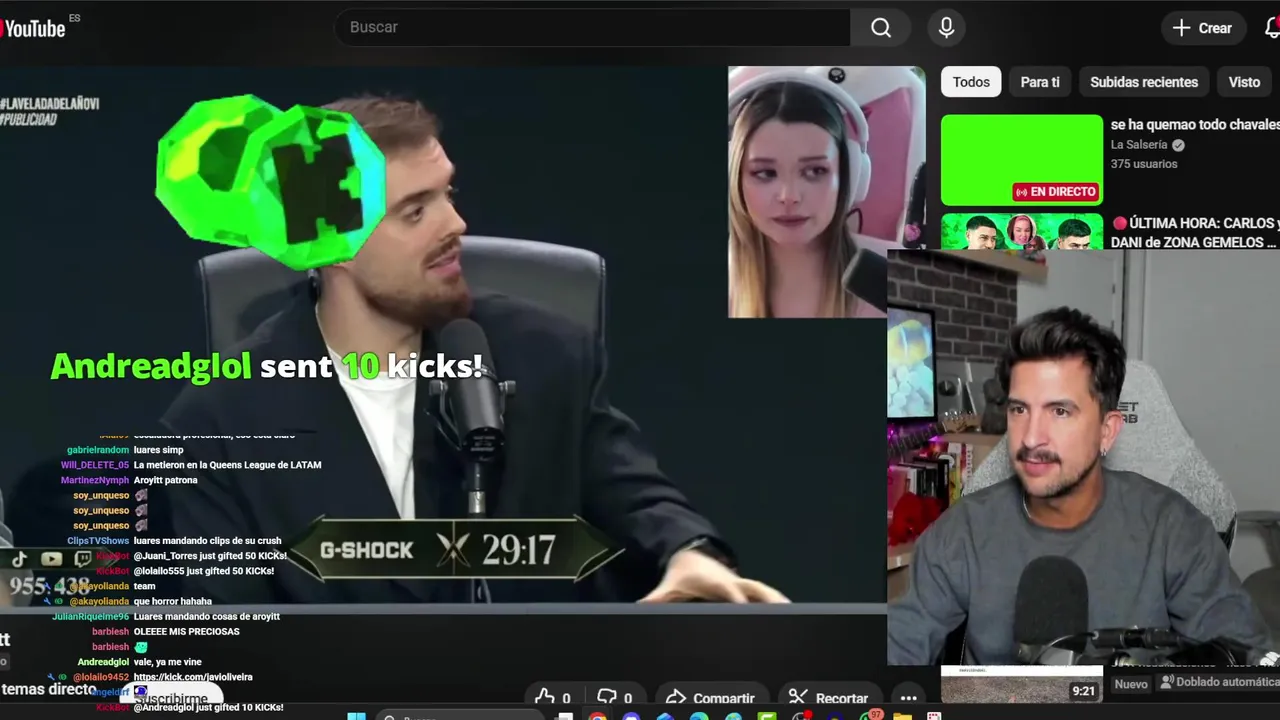Click the magnifier search button
This screenshot has width=1280, height=720.
881,28
